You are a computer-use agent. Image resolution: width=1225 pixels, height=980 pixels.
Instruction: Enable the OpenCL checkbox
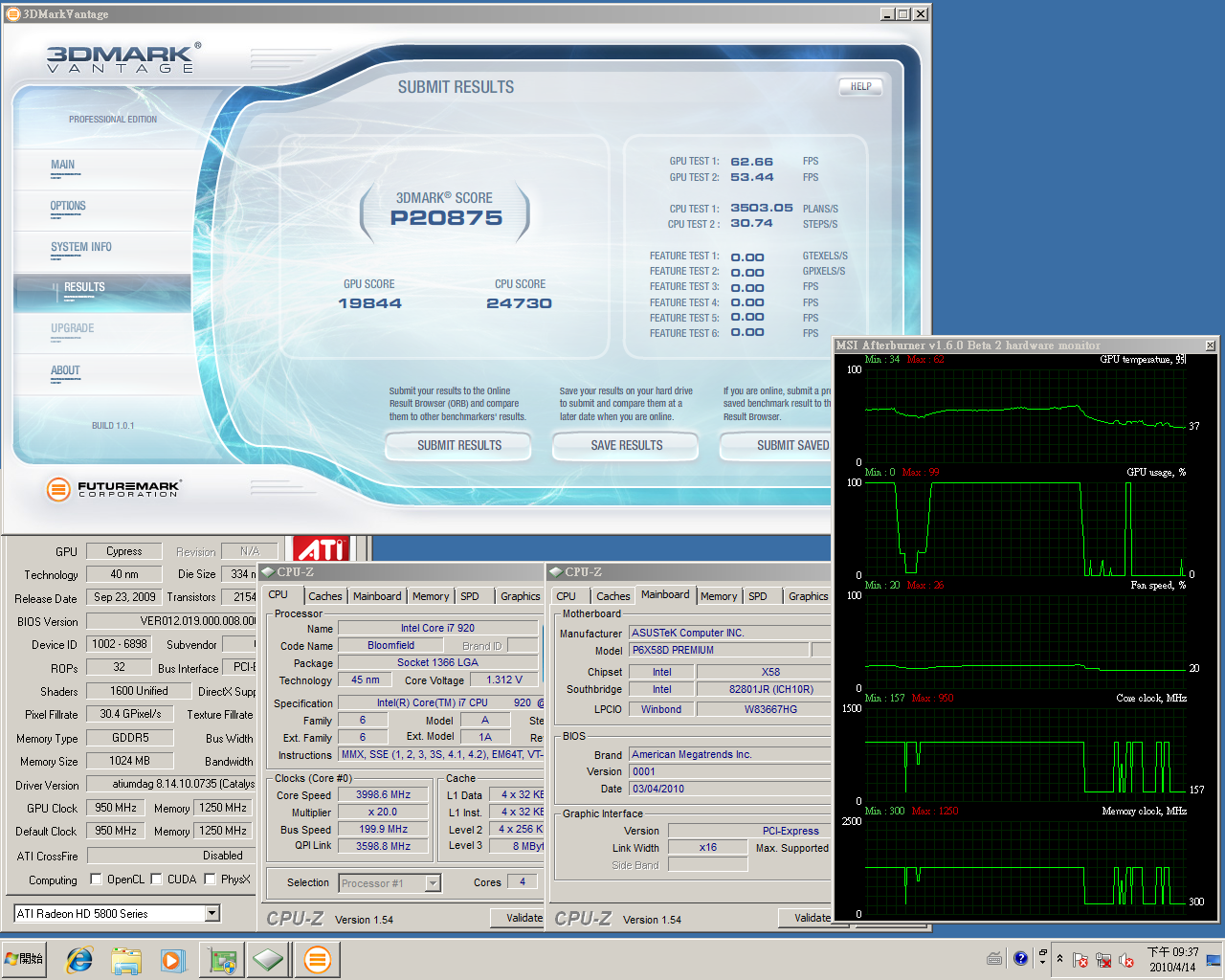click(x=96, y=880)
